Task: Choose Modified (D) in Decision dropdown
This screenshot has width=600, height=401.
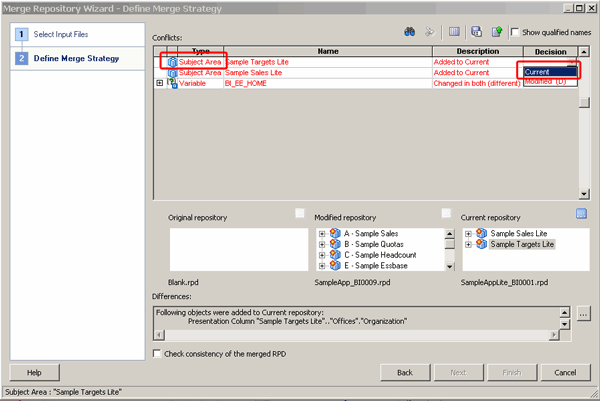Action: tap(550, 82)
